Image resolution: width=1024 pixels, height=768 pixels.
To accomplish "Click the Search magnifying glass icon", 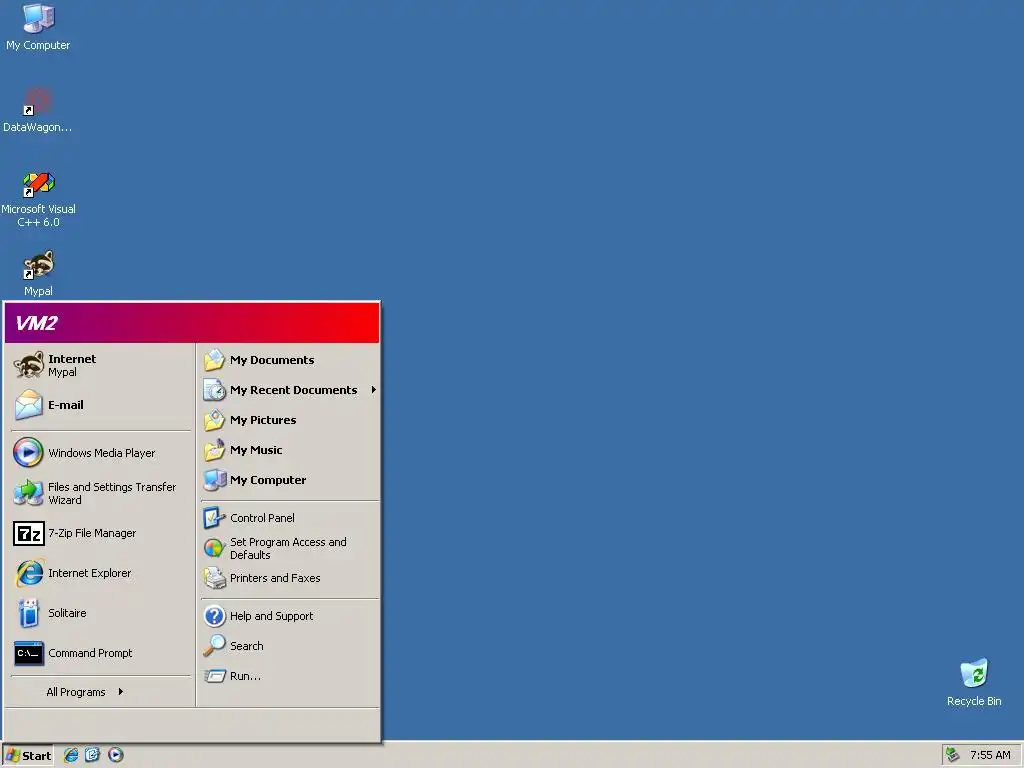I will point(214,646).
